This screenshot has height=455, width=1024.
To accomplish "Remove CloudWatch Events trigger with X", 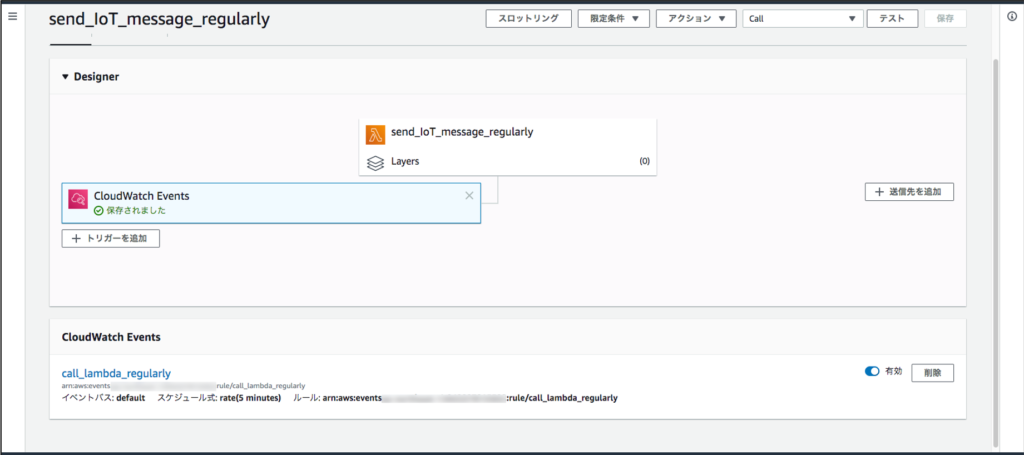I will pos(469,196).
